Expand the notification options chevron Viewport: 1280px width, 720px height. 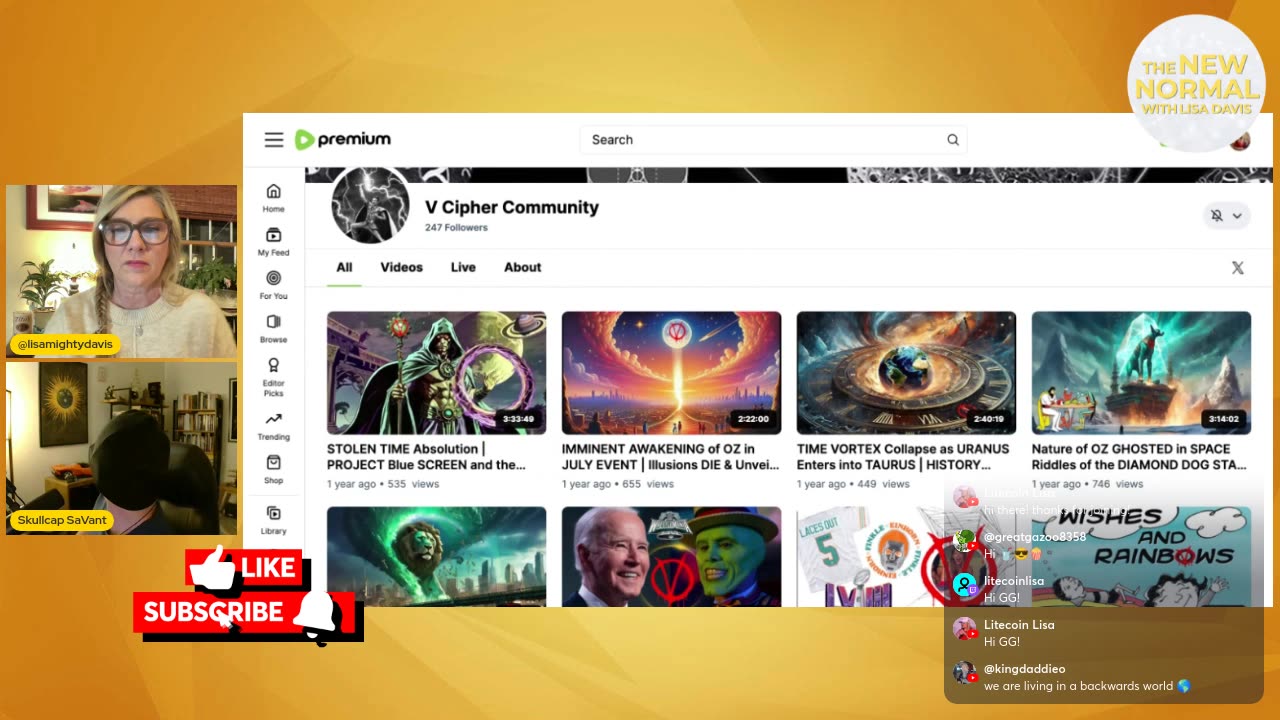coord(1237,216)
